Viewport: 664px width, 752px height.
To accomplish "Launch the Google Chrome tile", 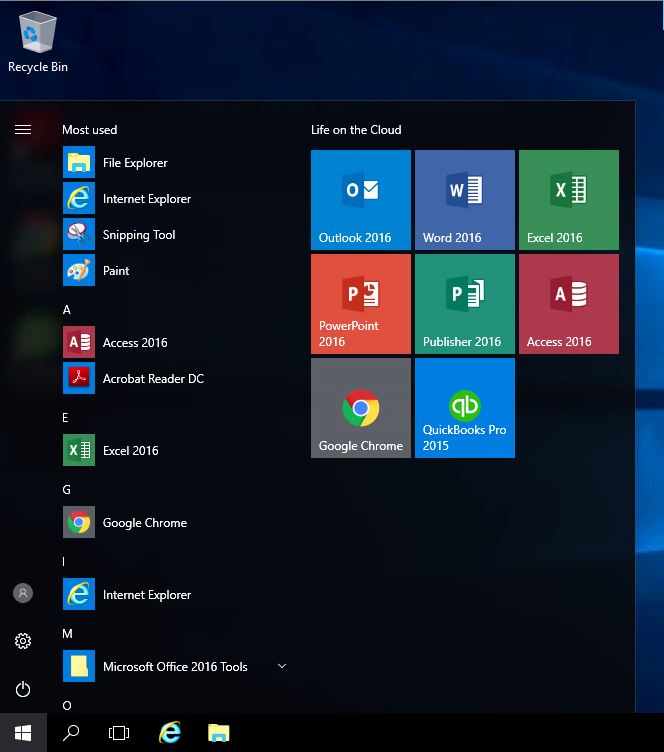I will (x=361, y=408).
